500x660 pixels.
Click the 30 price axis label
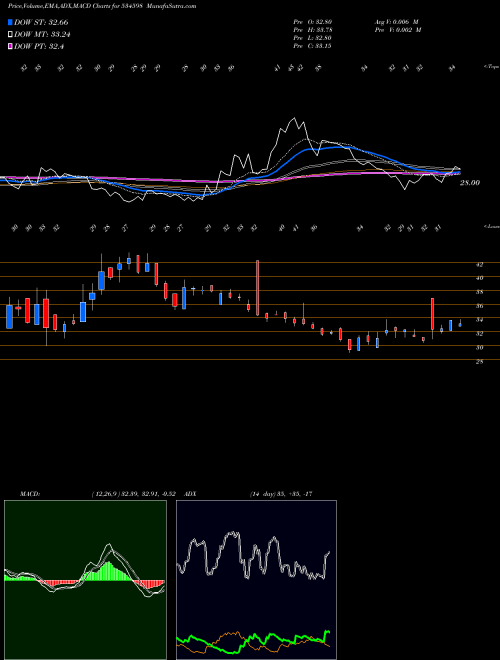(479, 348)
